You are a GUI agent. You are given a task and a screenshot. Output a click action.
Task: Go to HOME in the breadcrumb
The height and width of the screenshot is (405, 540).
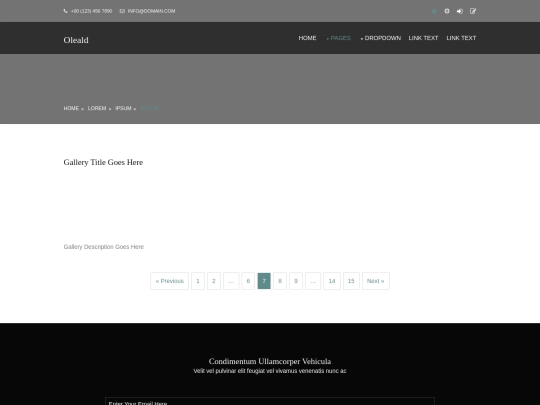point(71,108)
